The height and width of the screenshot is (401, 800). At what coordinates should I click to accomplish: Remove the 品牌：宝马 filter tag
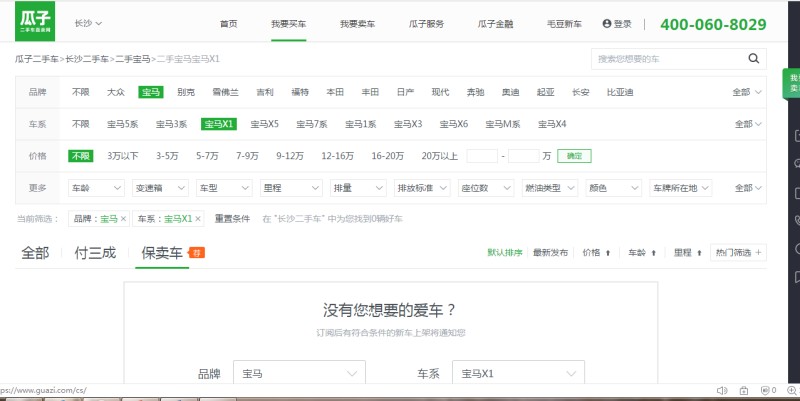[x=123, y=219]
